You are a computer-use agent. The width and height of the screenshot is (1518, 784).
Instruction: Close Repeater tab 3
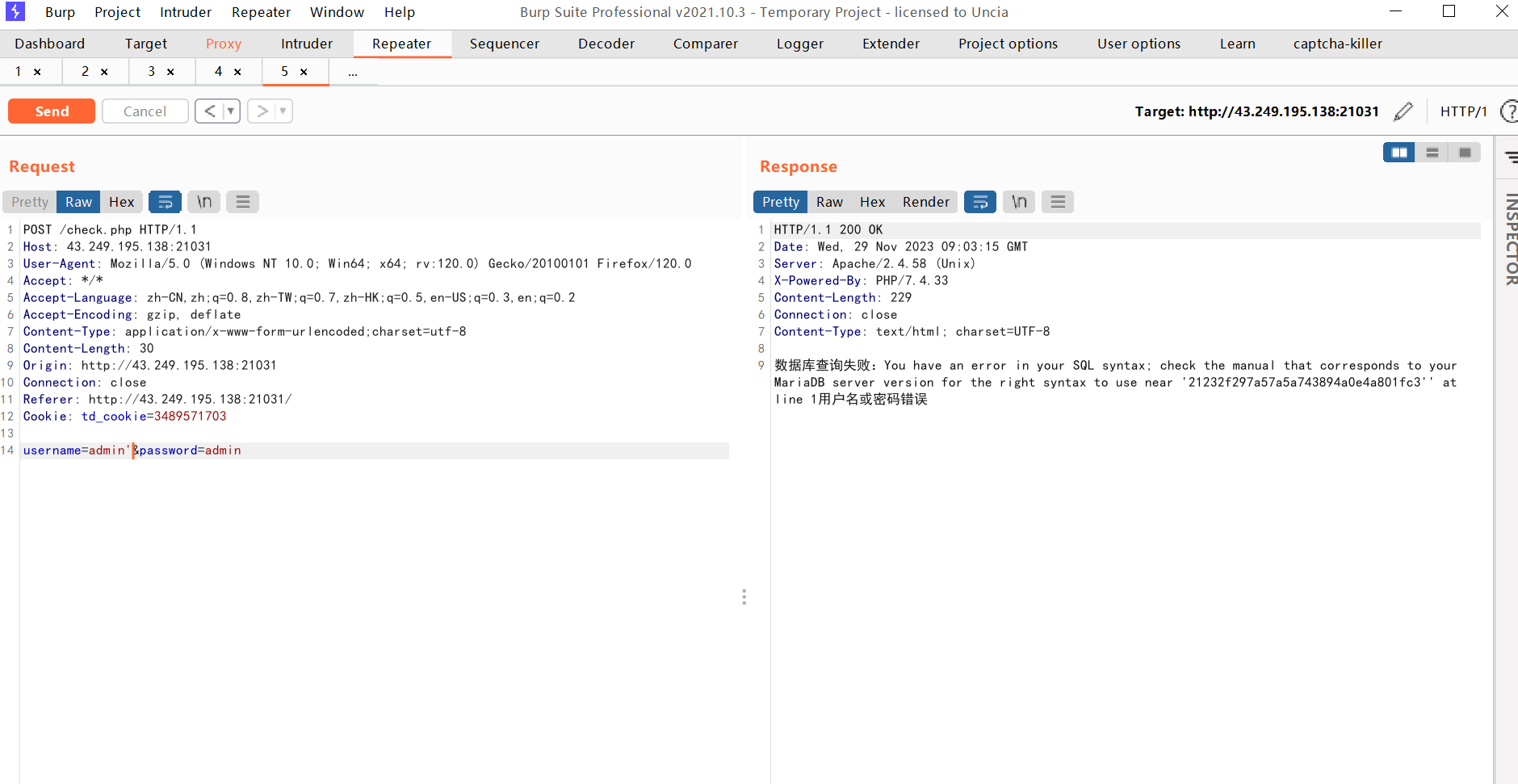170,72
